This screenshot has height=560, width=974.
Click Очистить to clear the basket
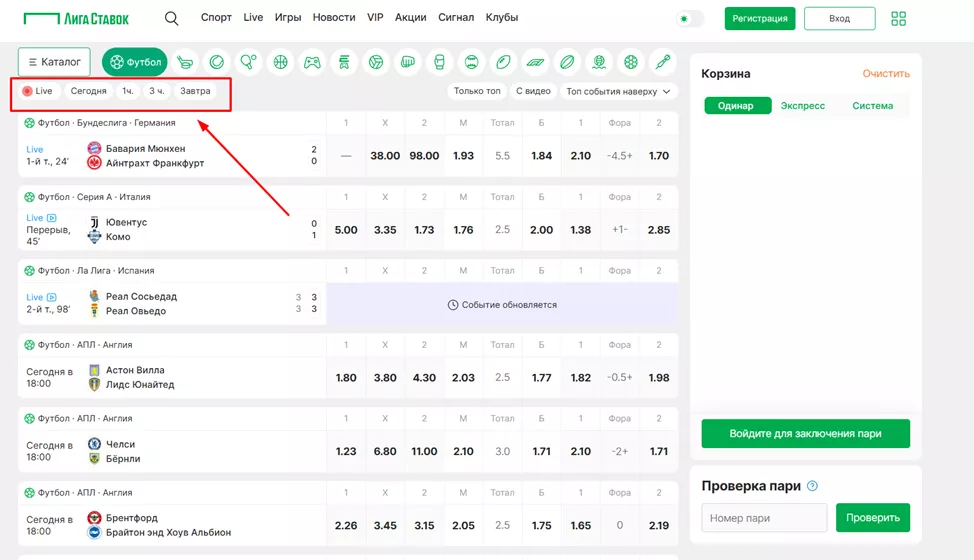(886, 74)
